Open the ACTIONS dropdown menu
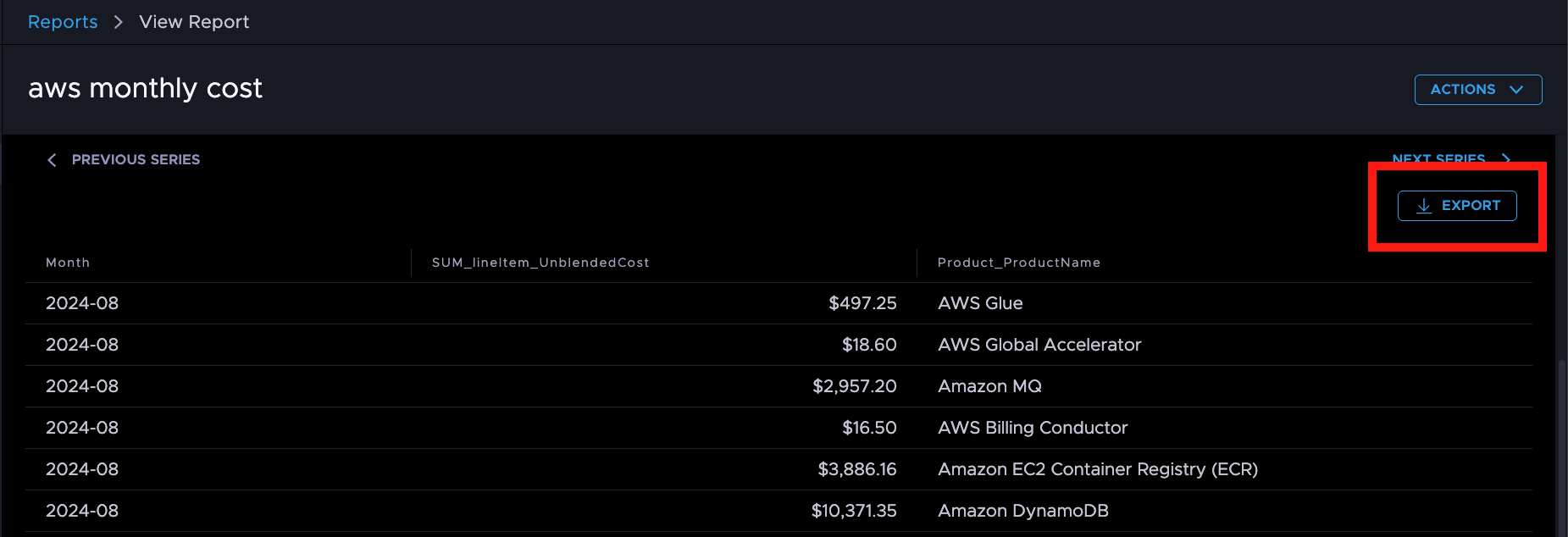Image resolution: width=1568 pixels, height=537 pixels. 1478,90
